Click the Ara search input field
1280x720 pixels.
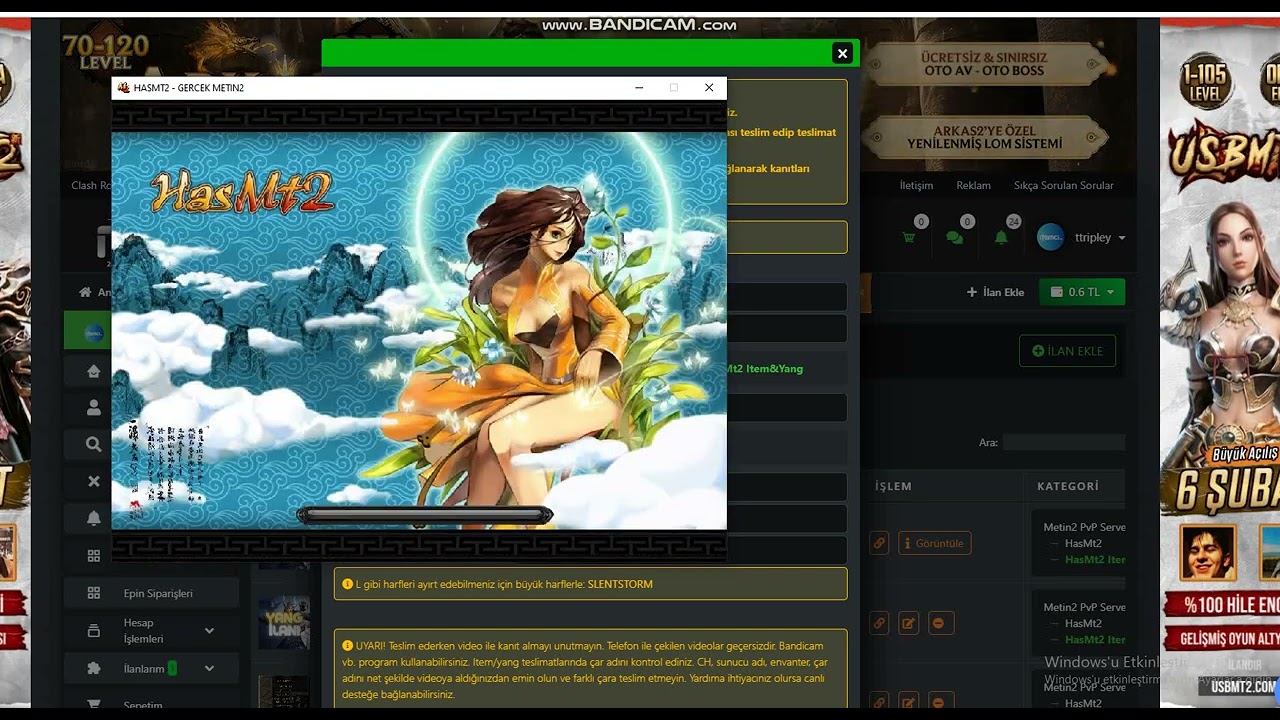click(x=1064, y=442)
